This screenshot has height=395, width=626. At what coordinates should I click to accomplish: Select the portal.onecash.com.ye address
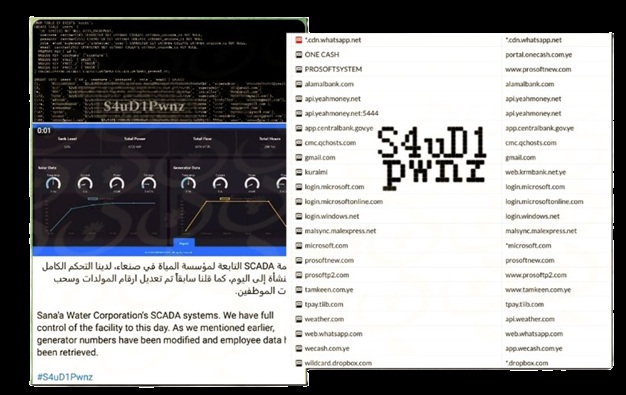coord(539,55)
